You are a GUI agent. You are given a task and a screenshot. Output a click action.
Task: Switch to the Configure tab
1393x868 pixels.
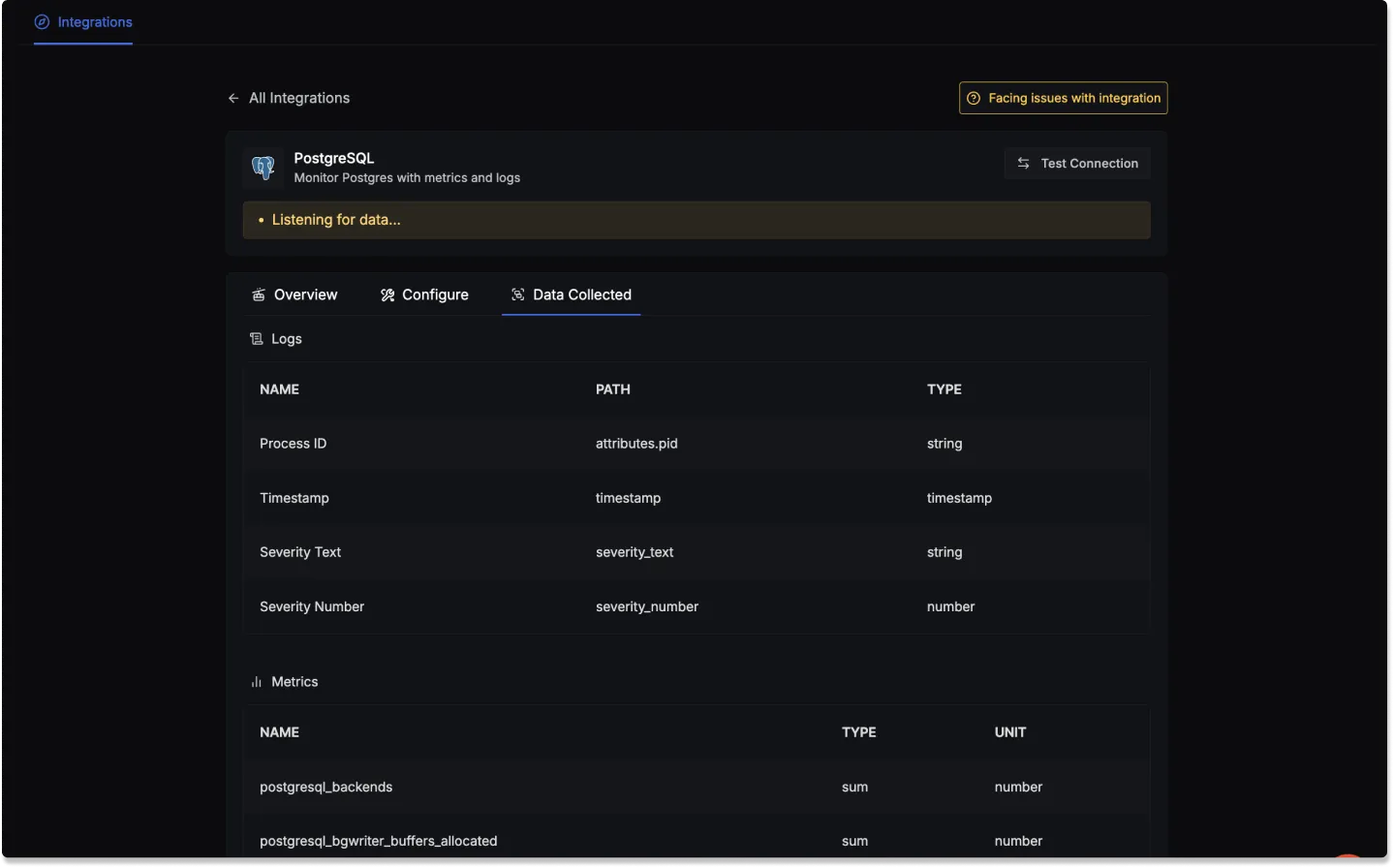[x=424, y=294]
